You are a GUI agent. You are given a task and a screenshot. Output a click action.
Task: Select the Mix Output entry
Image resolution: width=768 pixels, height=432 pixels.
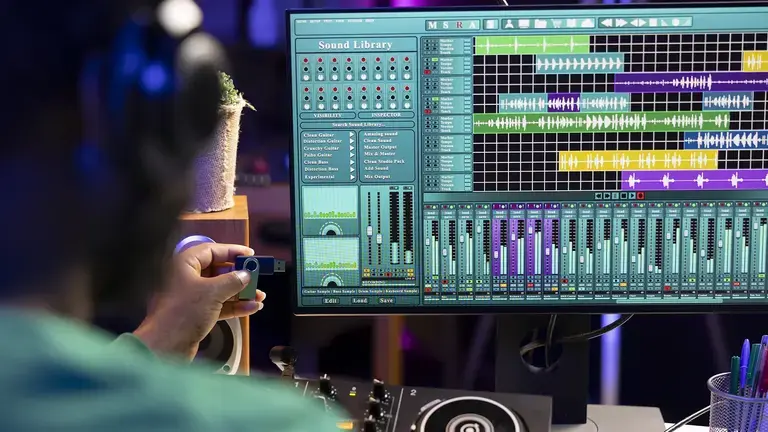coord(377,176)
